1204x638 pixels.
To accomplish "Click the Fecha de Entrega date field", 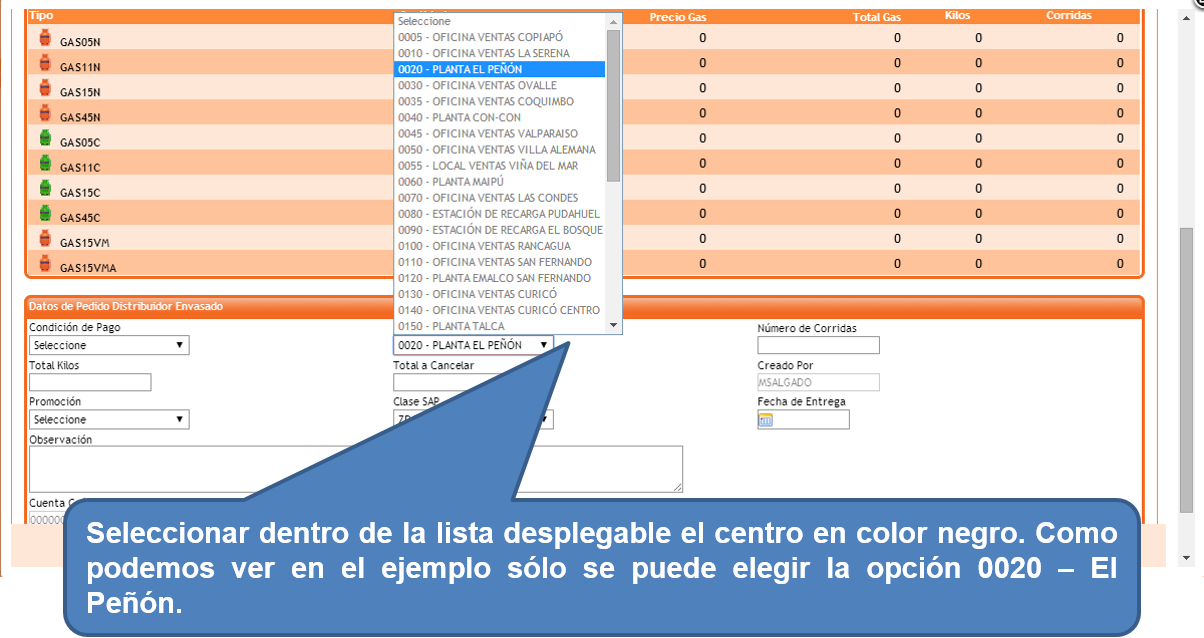I will pos(804,420).
